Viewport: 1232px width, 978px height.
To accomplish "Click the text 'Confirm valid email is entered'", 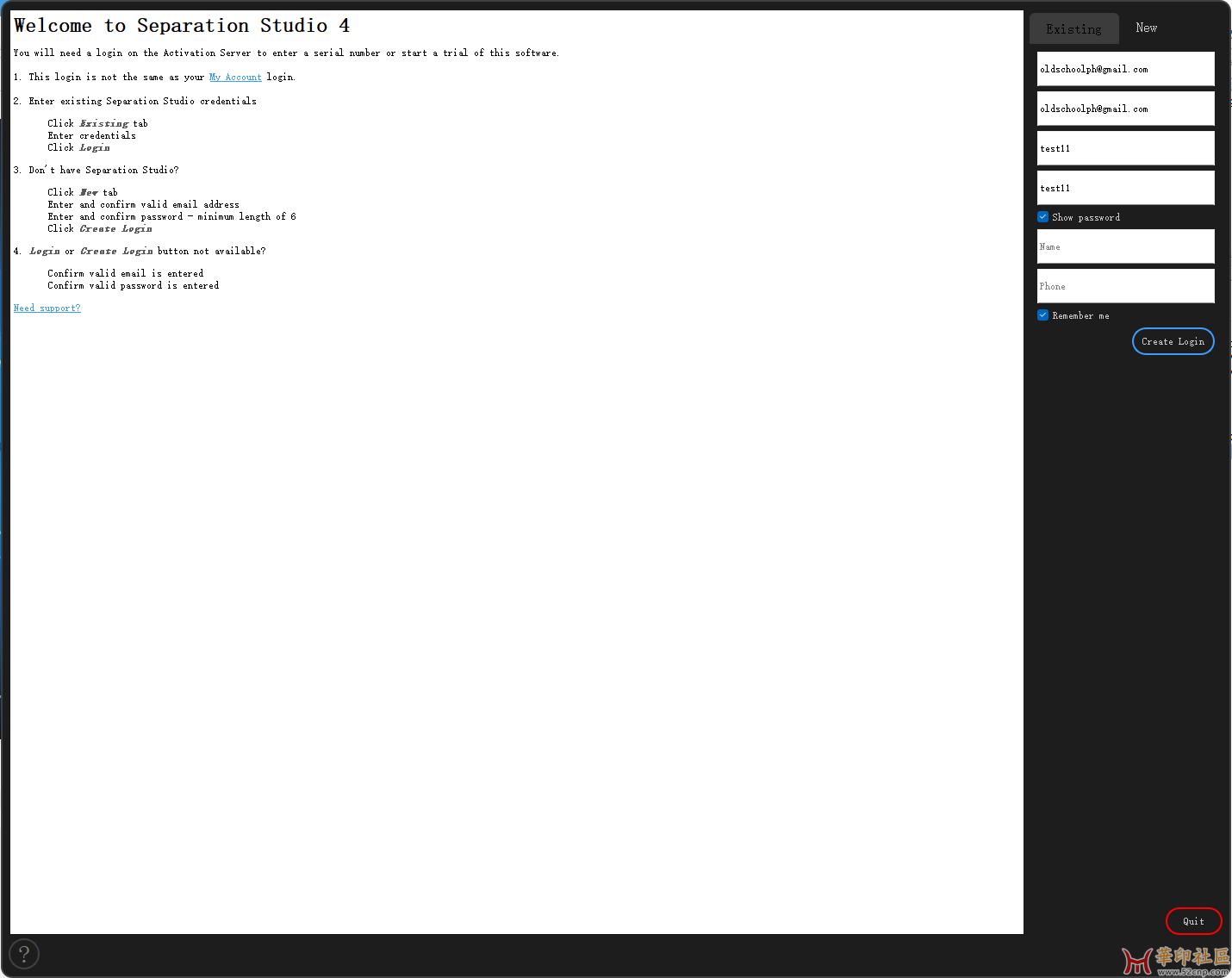I will [x=126, y=273].
